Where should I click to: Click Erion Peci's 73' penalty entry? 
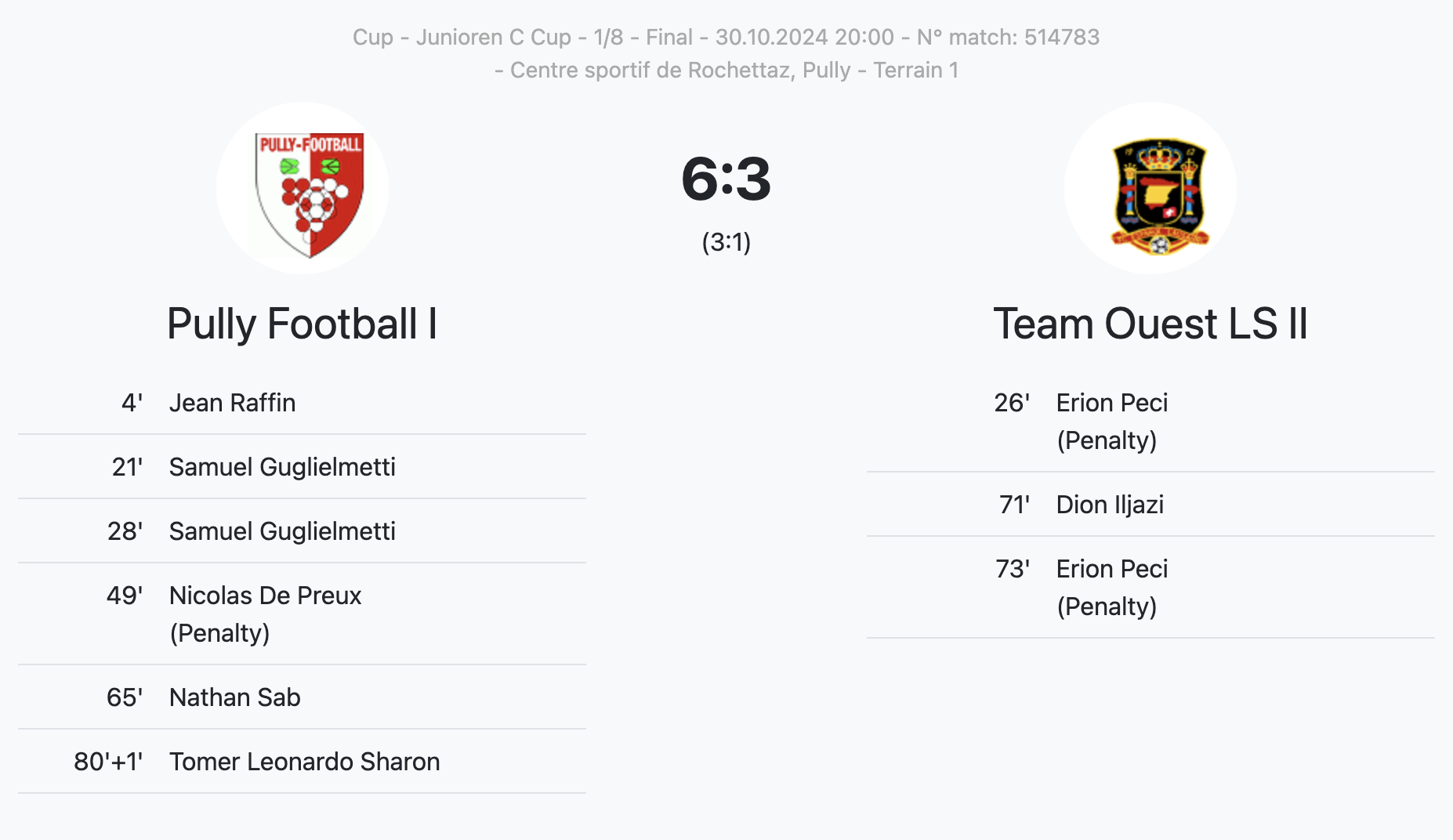(x=1150, y=588)
